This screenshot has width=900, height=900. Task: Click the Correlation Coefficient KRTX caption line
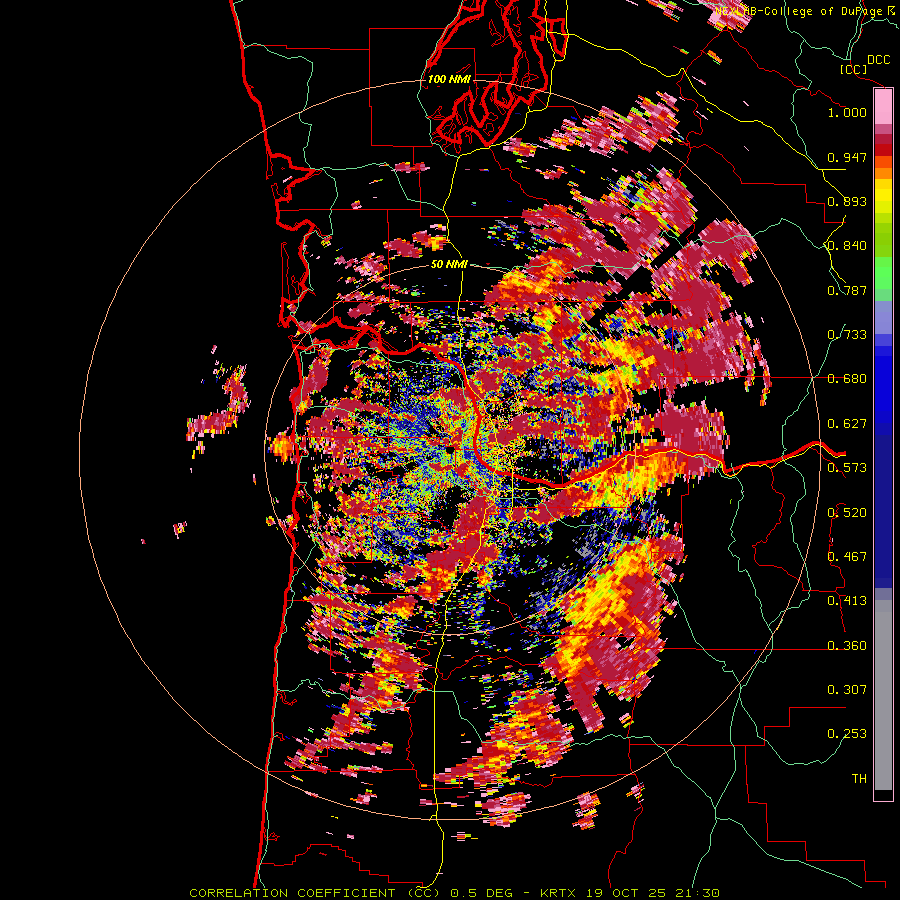click(x=454, y=893)
